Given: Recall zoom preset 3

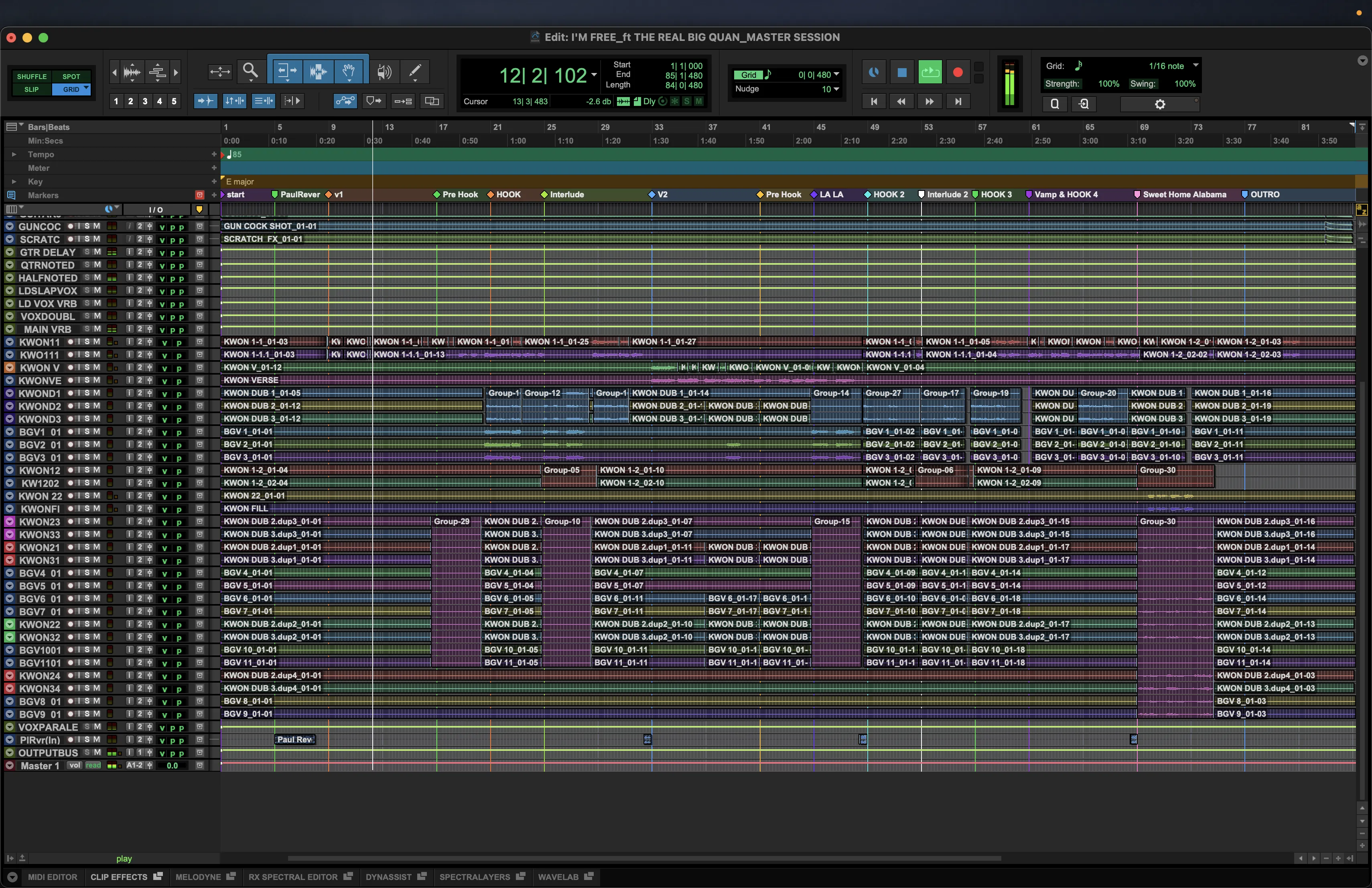Looking at the screenshot, I should pyautogui.click(x=145, y=101).
